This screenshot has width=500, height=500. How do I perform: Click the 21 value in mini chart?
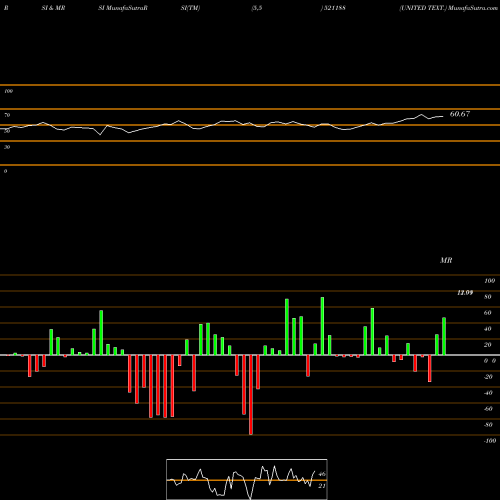click(x=322, y=486)
